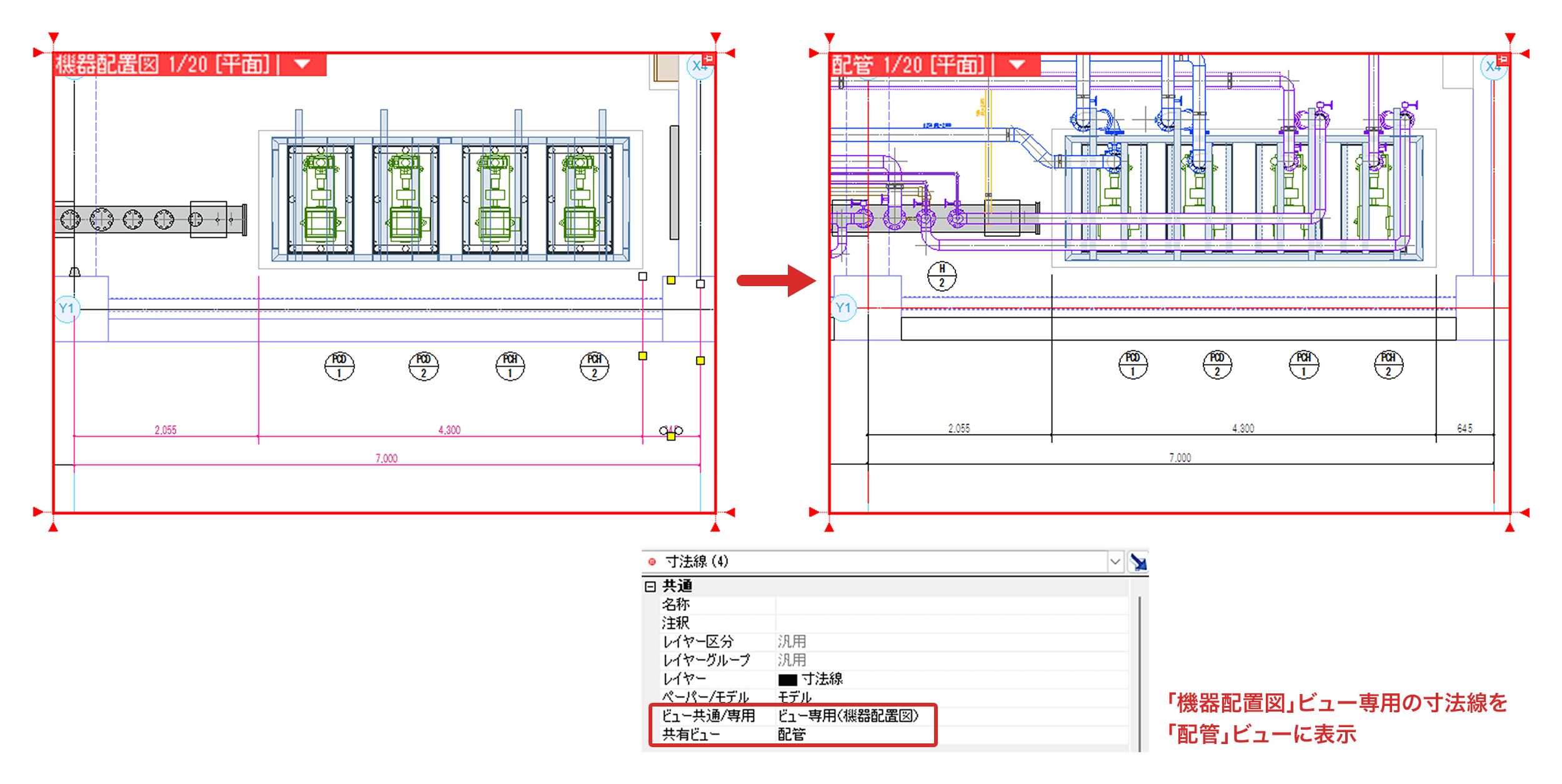Screen dimensions: 1562x784
Task: Collapse the 共通 property group
Action: (x=650, y=587)
